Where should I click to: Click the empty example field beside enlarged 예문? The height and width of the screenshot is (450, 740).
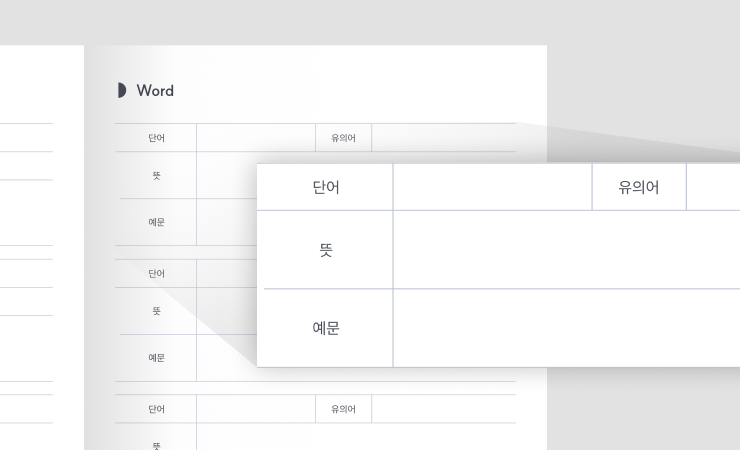tap(566, 328)
